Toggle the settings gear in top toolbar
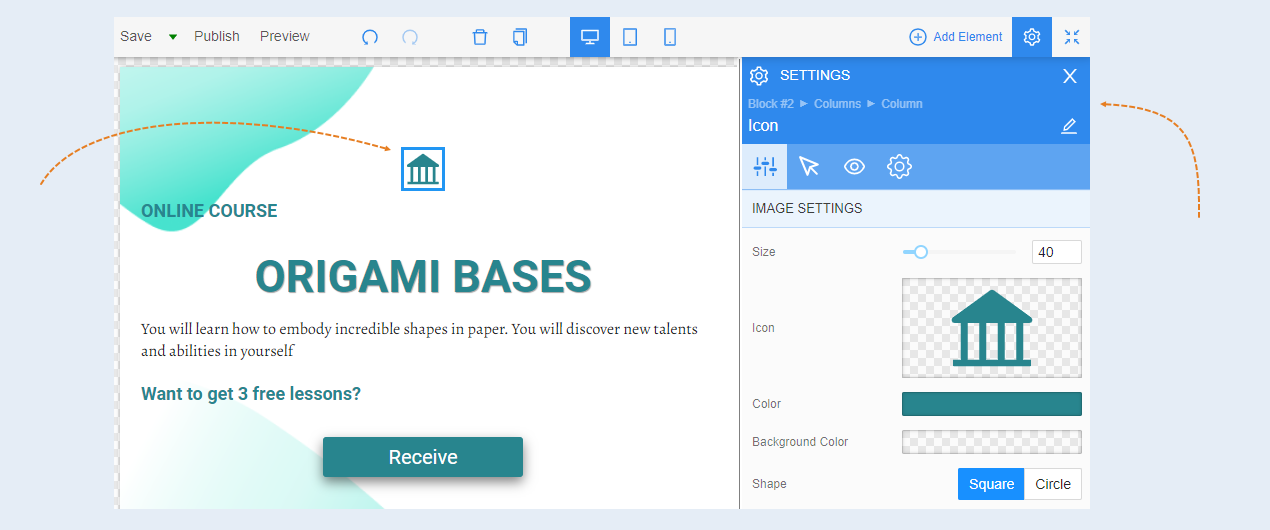 pyautogui.click(x=1032, y=37)
